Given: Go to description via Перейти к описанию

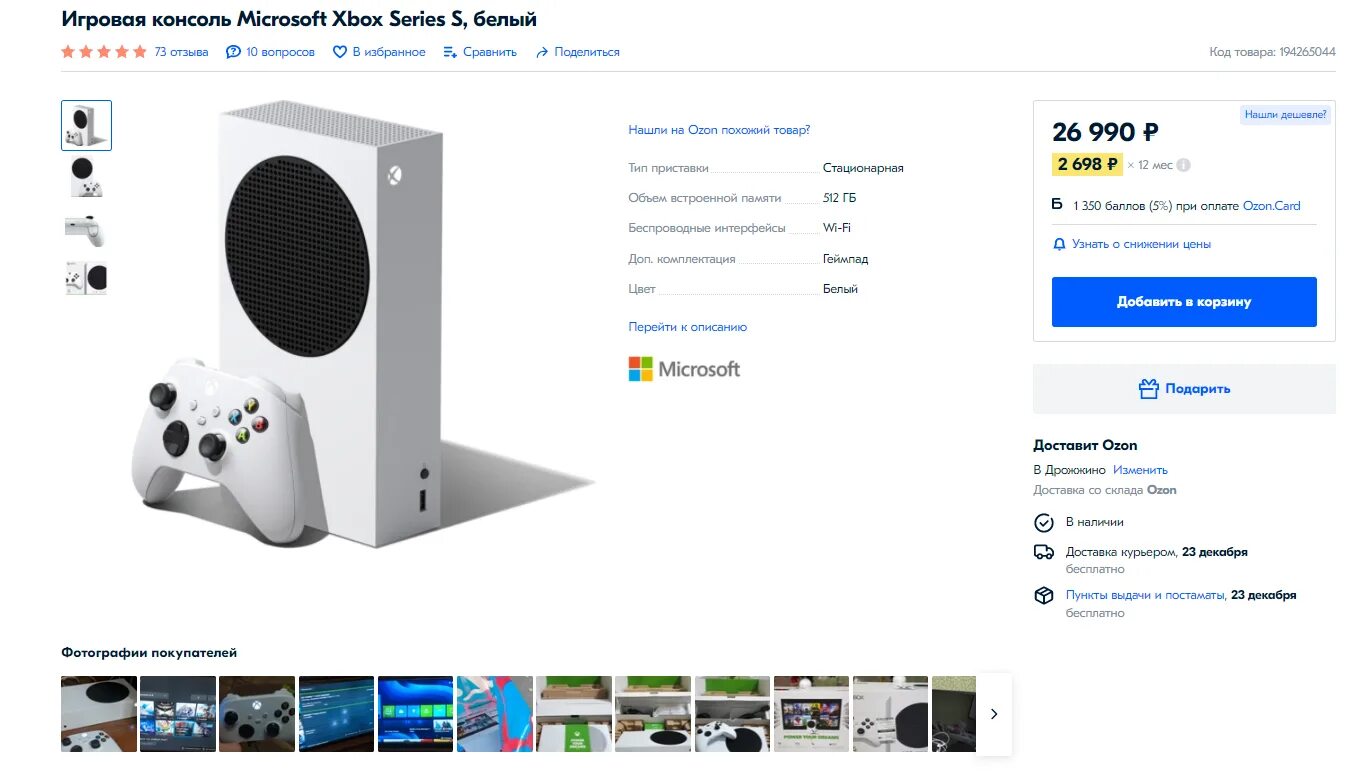Looking at the screenshot, I should point(687,327).
